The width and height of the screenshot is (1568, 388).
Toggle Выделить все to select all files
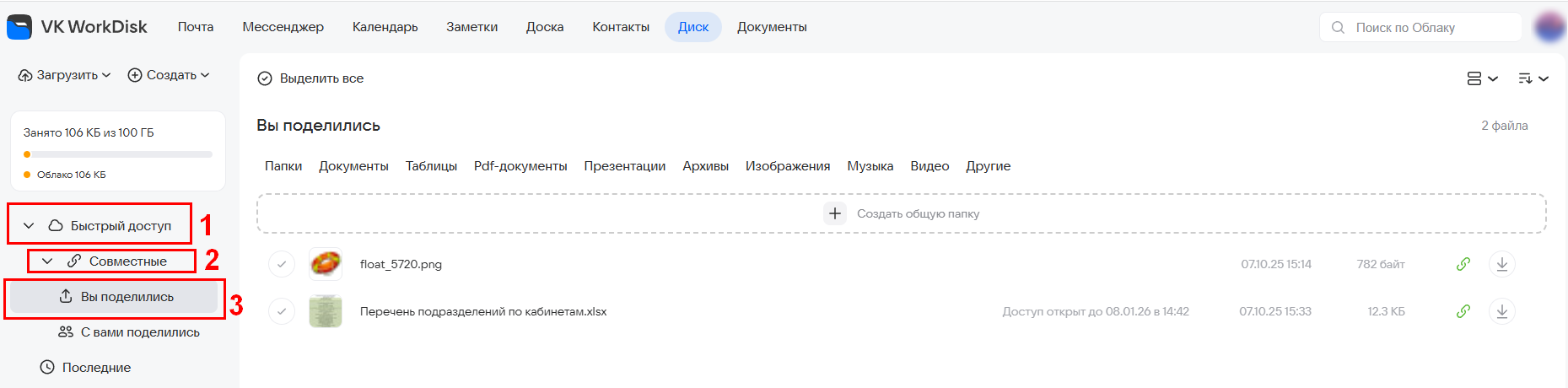tap(310, 78)
